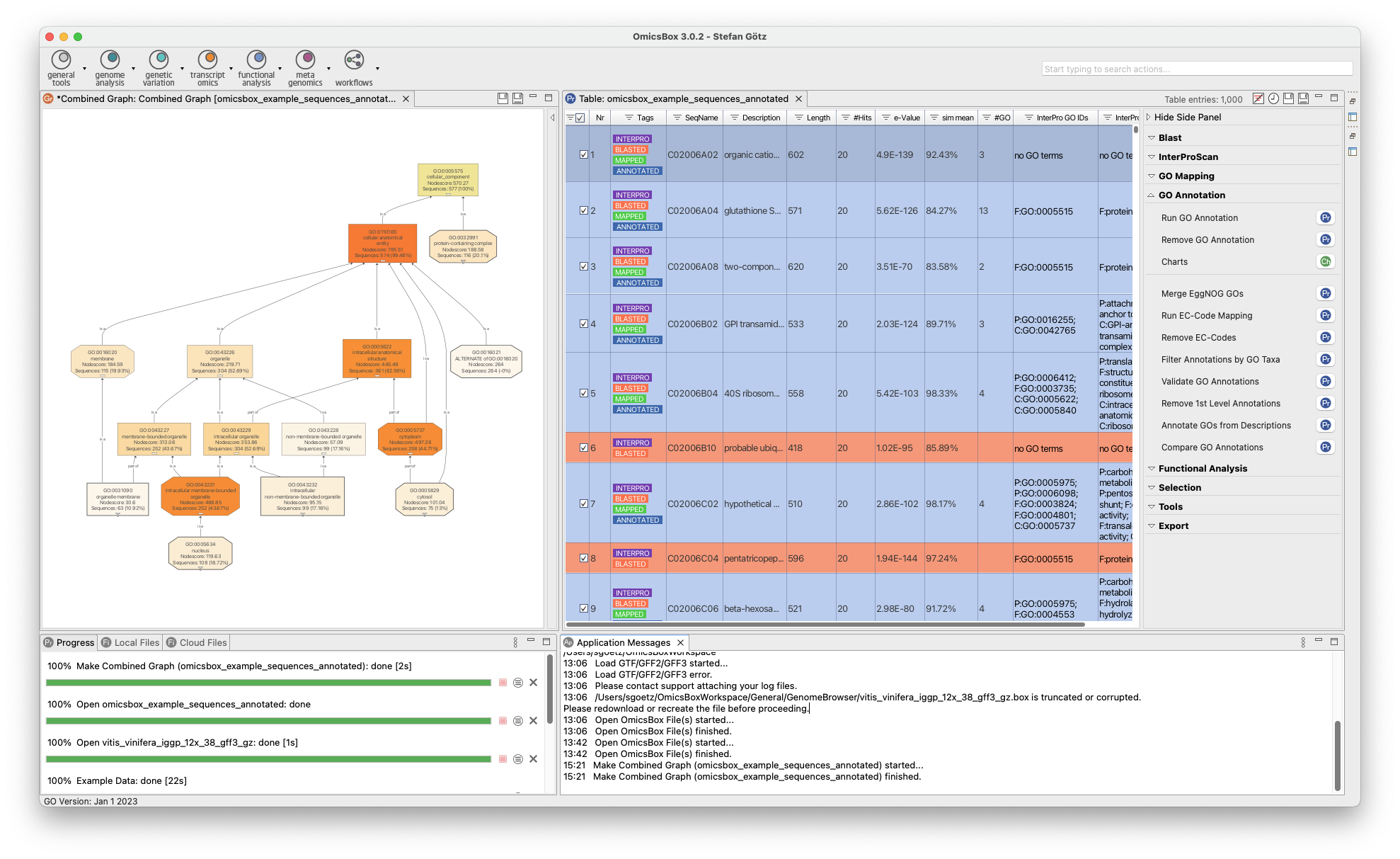The height and width of the screenshot is (859, 1400).
Task: Click Hide Side Panel
Action: [x=1187, y=118]
